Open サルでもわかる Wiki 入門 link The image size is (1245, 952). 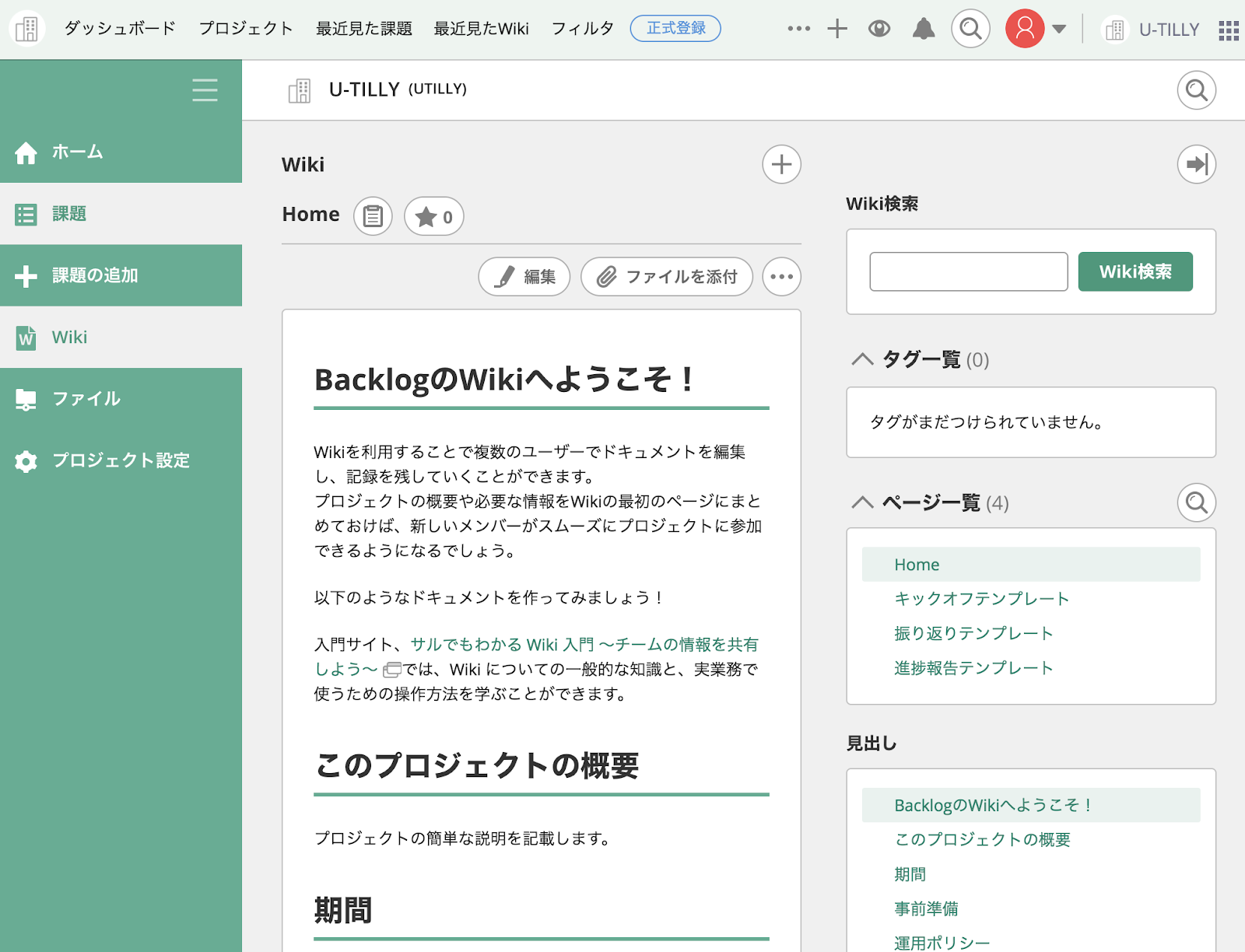pos(584,645)
